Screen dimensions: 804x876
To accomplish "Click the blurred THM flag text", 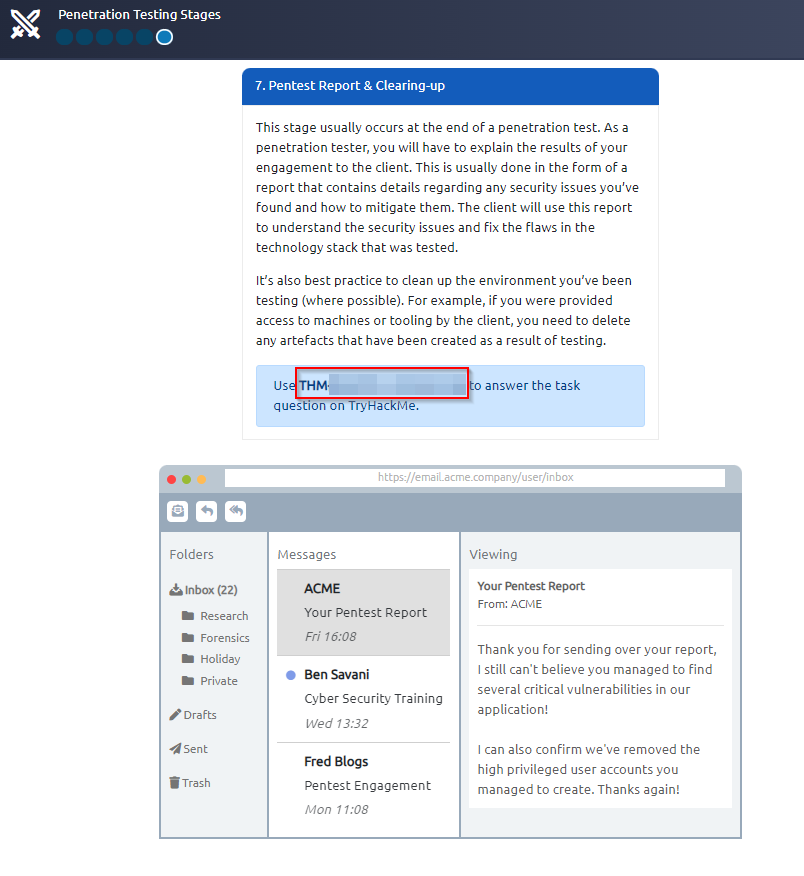I will [384, 384].
